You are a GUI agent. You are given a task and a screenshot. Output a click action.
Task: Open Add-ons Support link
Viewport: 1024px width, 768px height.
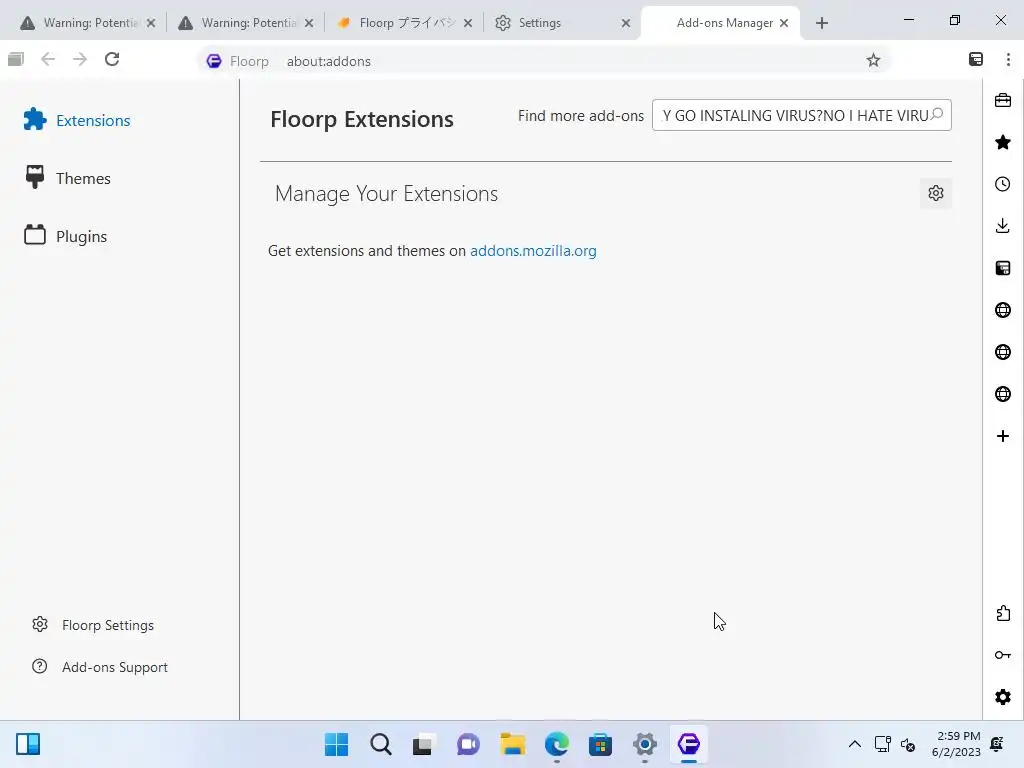click(100, 667)
